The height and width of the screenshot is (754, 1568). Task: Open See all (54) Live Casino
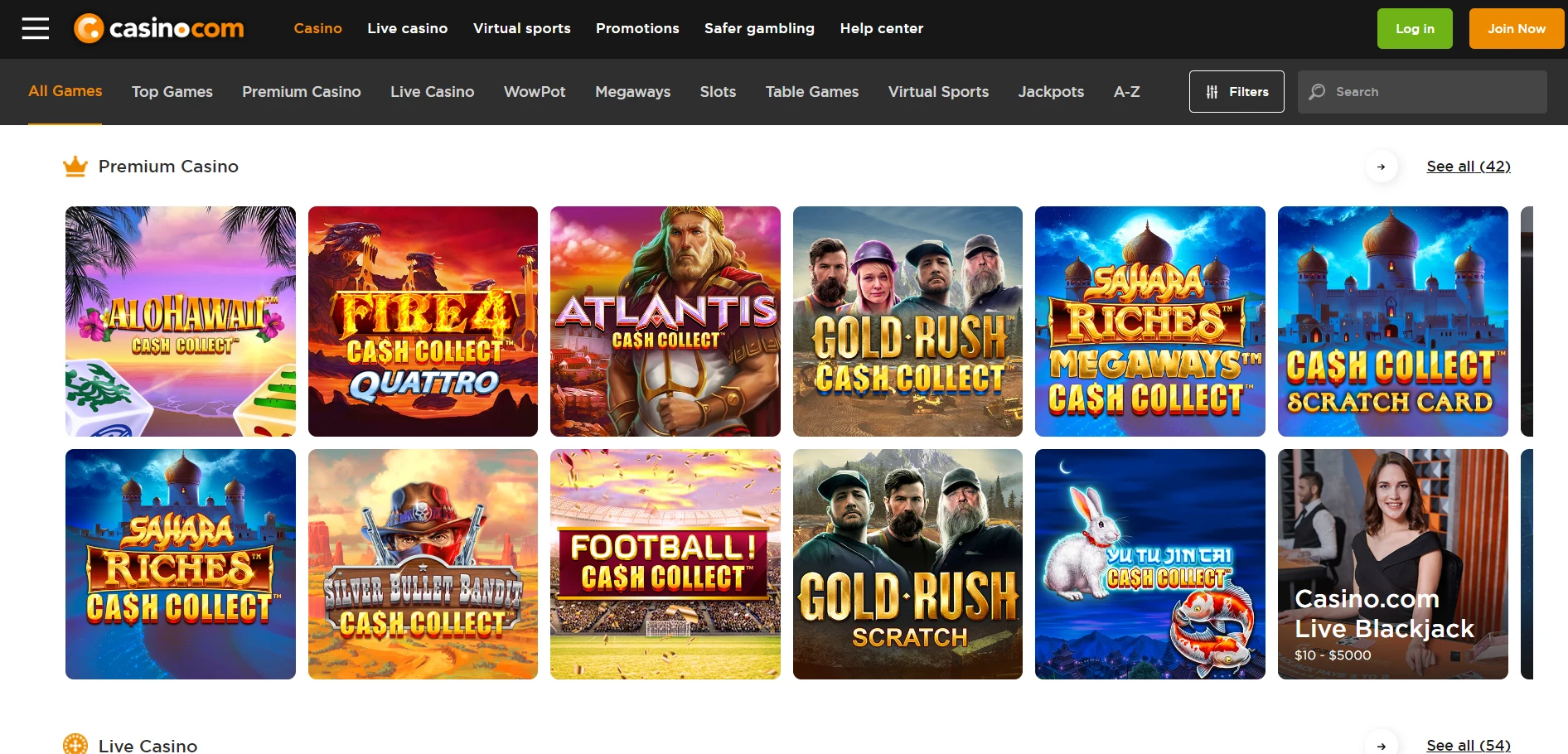point(1469,746)
